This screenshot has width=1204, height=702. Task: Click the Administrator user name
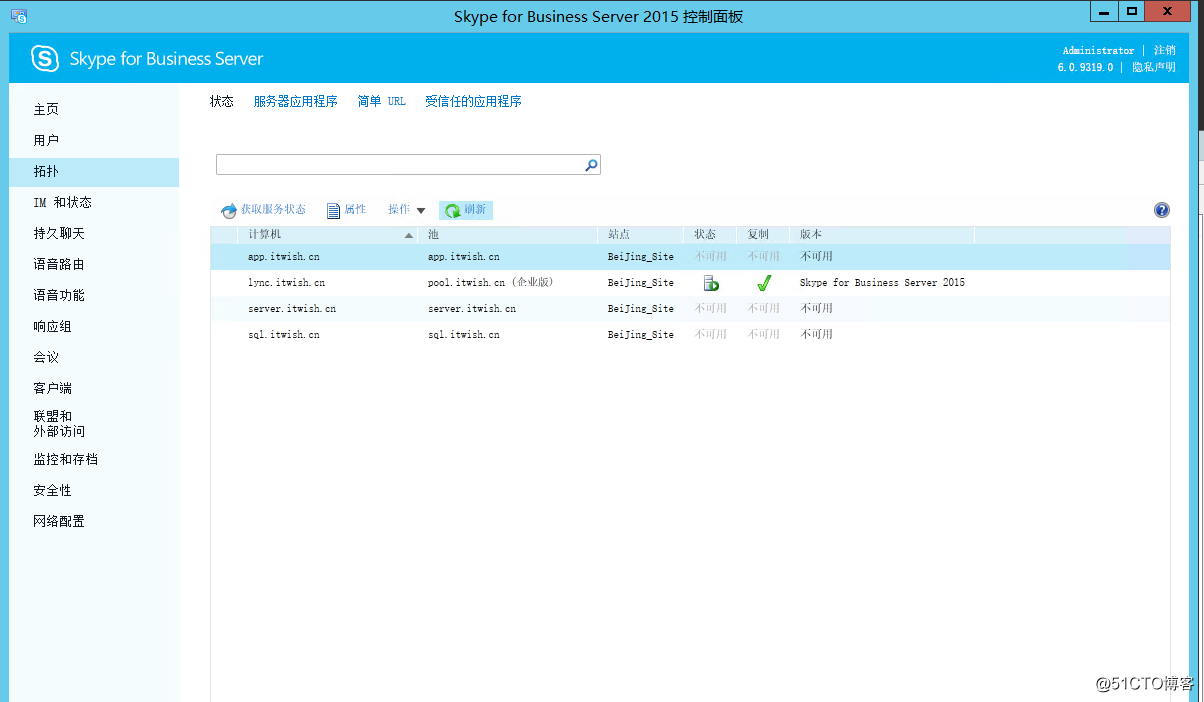coord(1098,50)
